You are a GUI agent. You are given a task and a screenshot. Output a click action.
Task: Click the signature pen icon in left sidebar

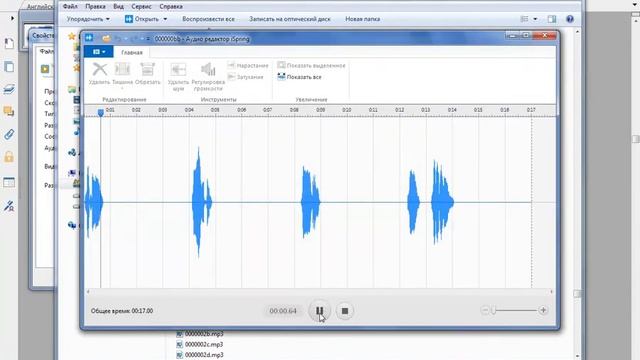9,206
